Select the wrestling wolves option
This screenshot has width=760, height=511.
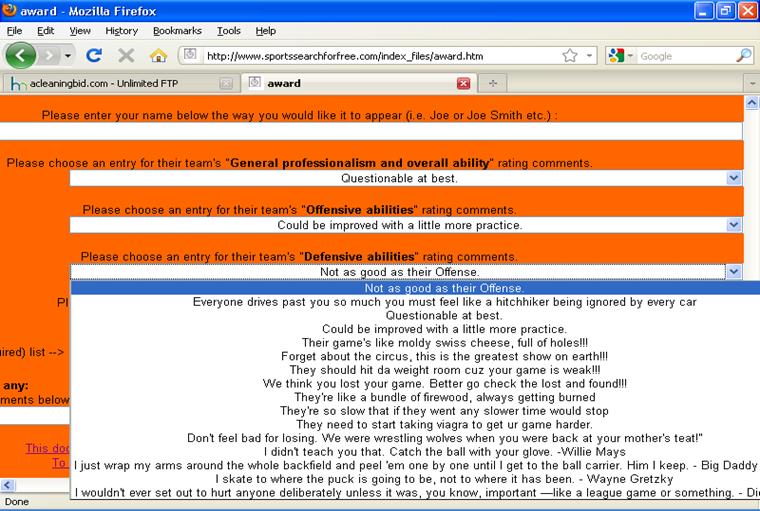(x=415, y=438)
